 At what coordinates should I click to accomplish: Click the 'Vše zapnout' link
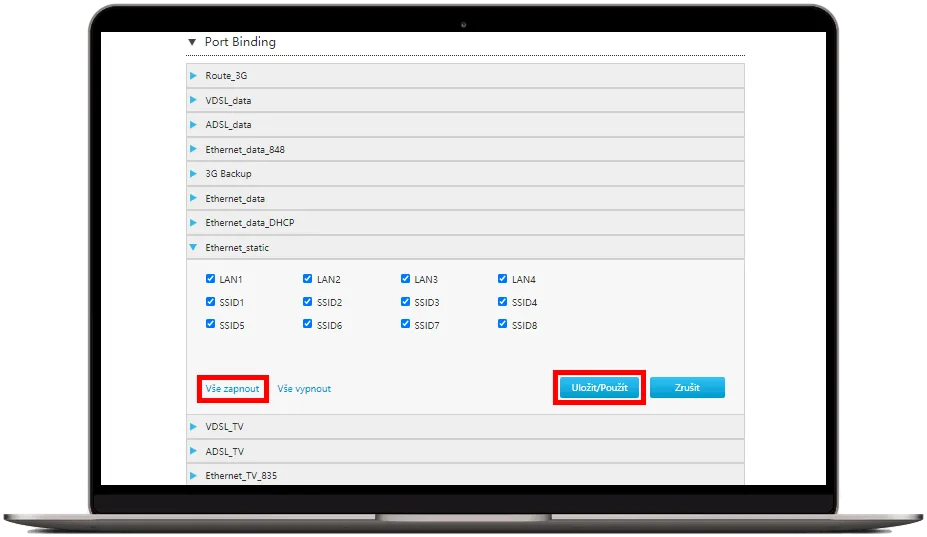(232, 389)
